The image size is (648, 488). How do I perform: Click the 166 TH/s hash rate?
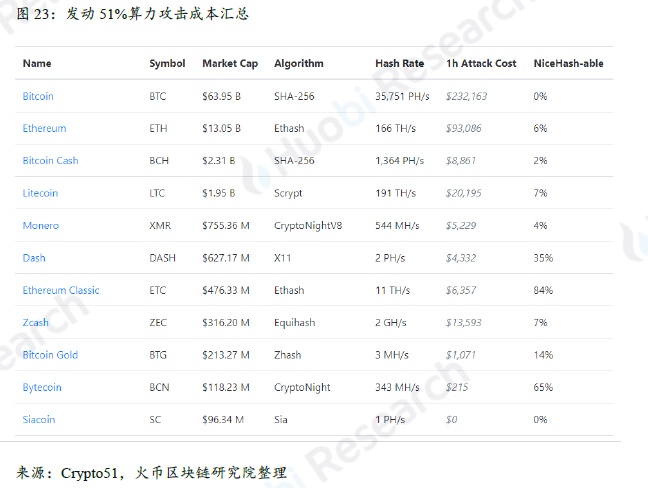tap(395, 129)
